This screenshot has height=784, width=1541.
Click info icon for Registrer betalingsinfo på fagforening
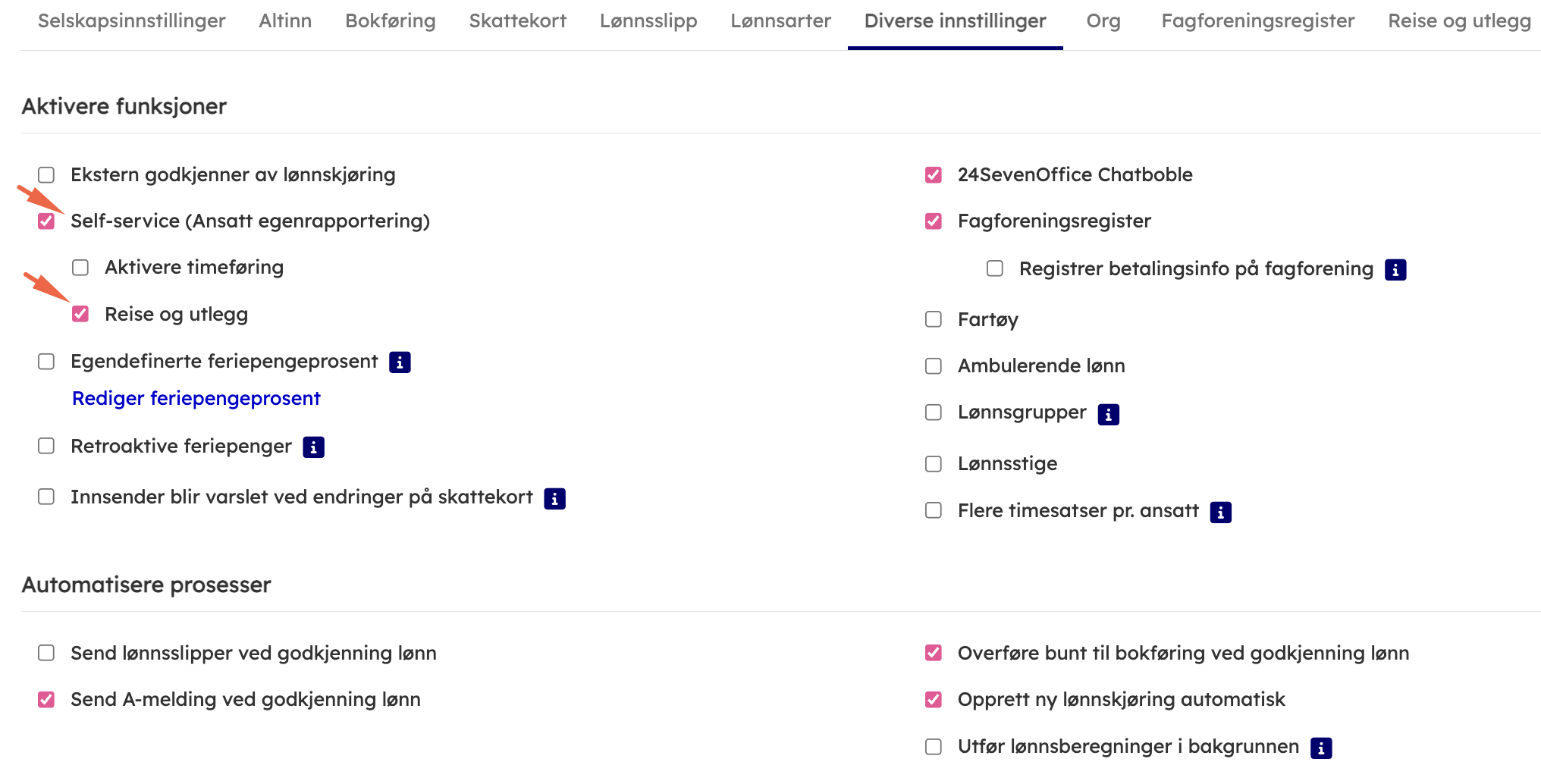1395,270
